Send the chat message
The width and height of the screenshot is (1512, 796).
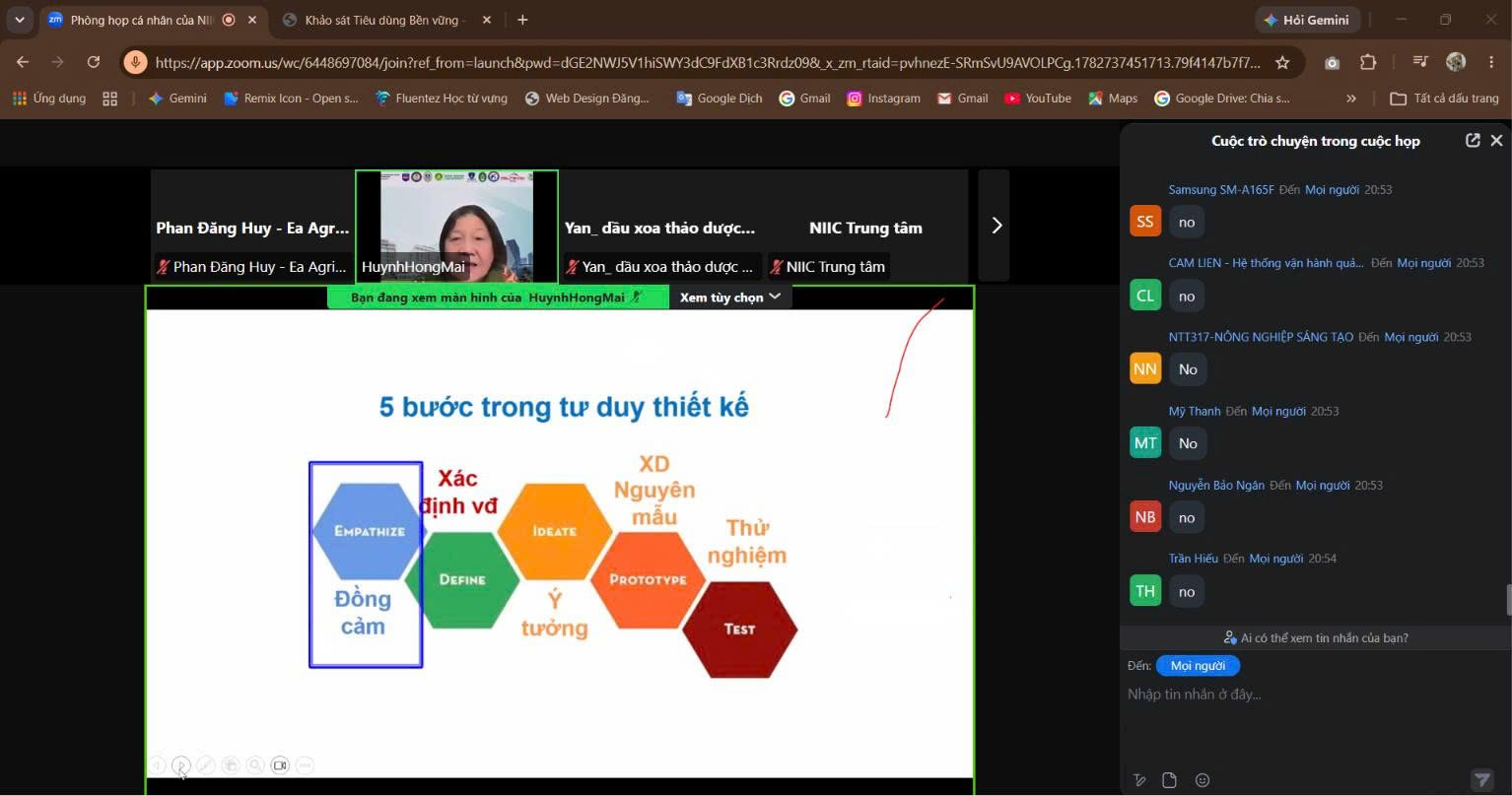coord(1482,780)
